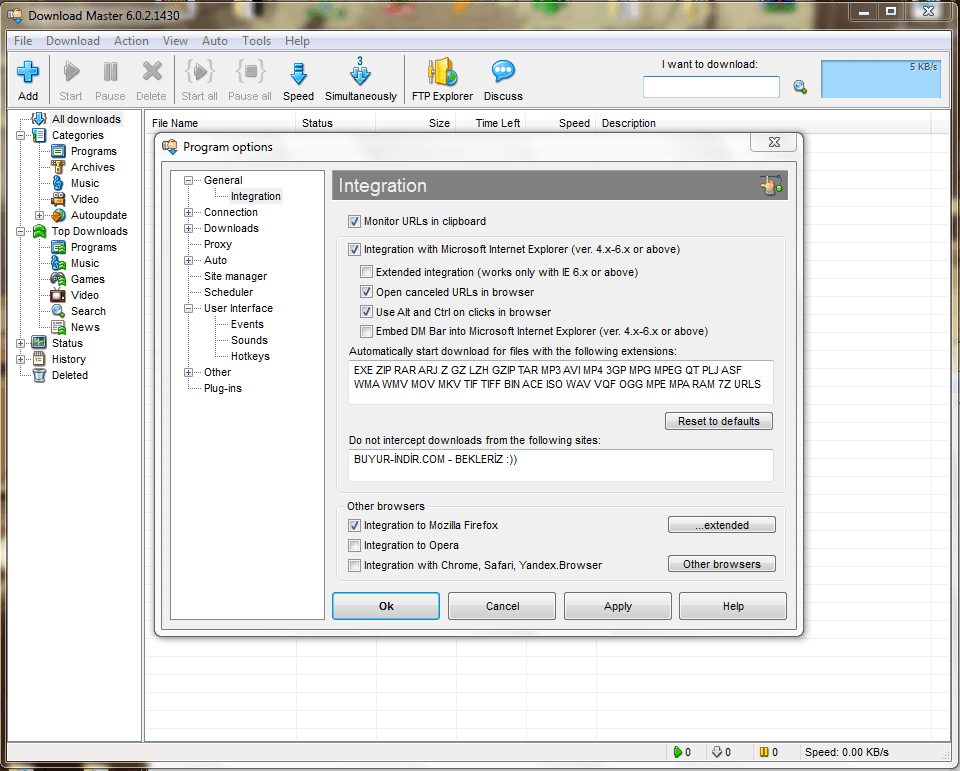
Task: Click the Other browsers button
Action: (x=722, y=564)
